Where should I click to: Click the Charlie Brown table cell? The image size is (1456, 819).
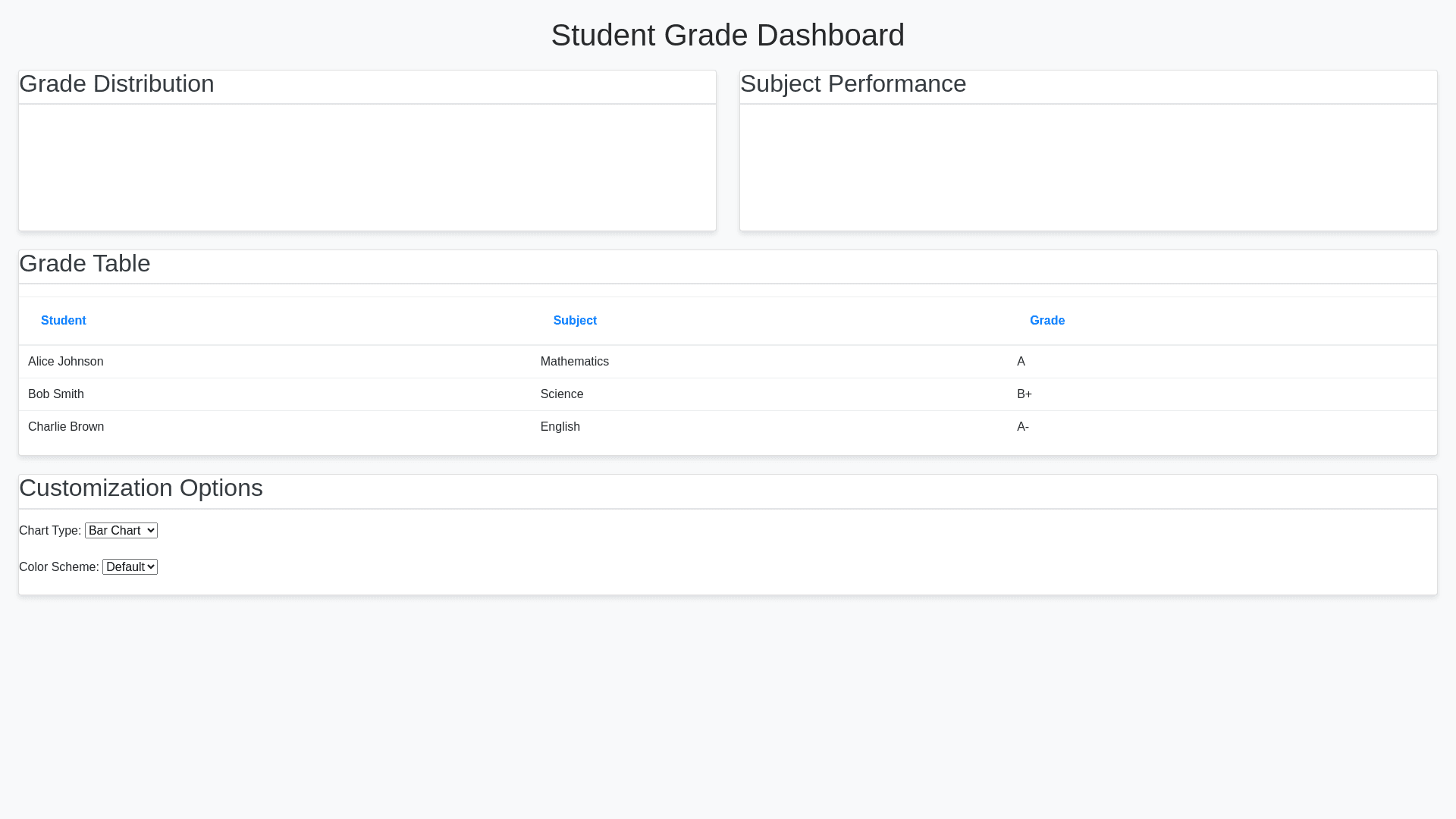pos(66,427)
